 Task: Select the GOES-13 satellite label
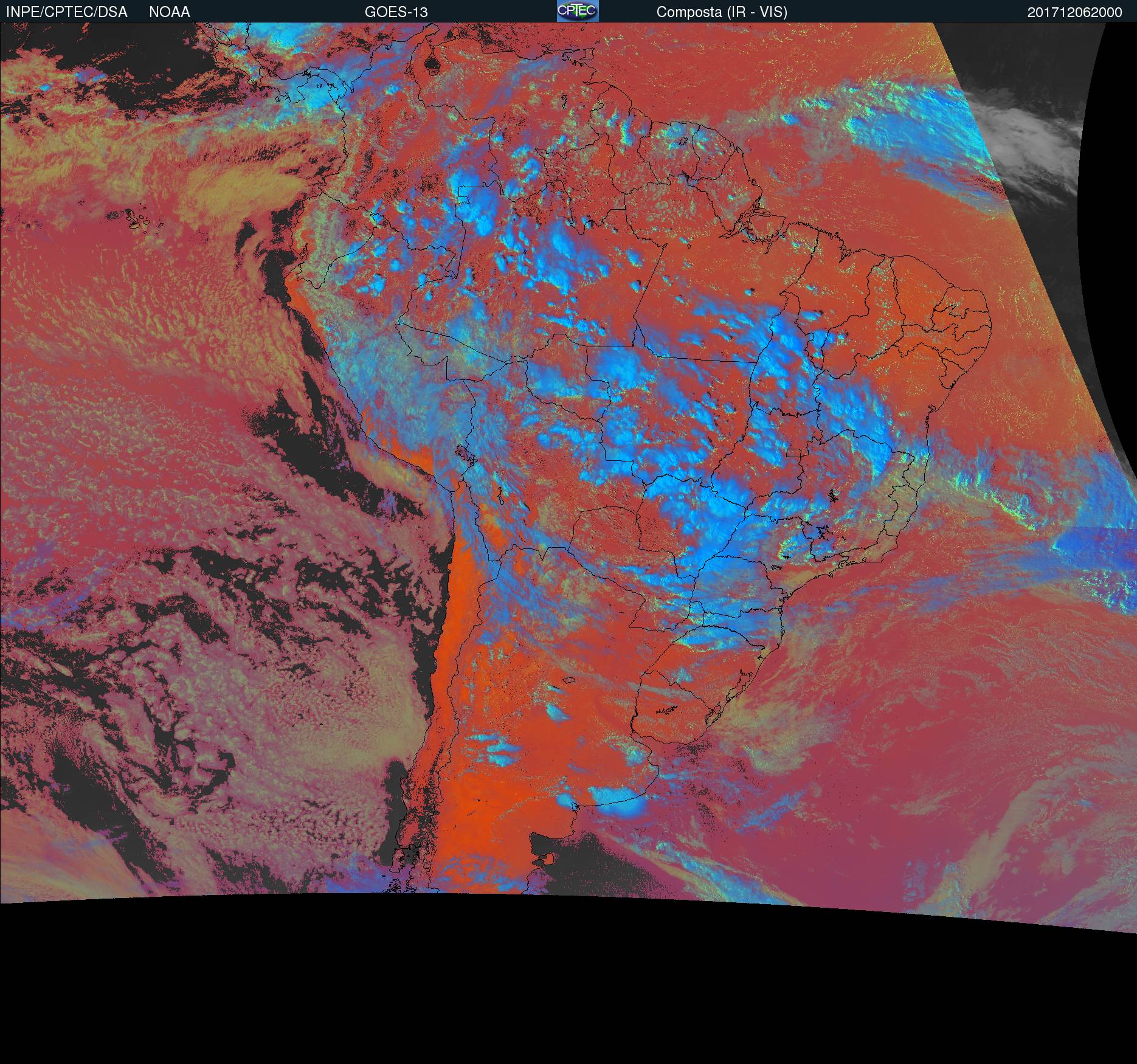(x=396, y=12)
